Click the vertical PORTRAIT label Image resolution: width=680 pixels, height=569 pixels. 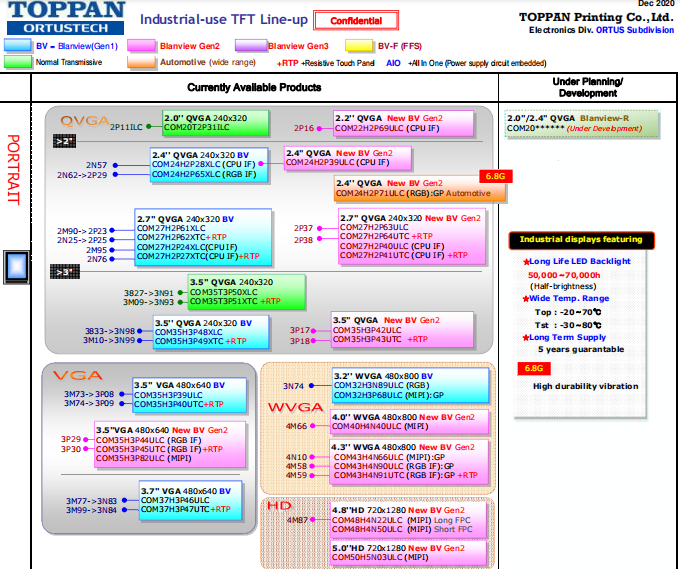[x=13, y=170]
